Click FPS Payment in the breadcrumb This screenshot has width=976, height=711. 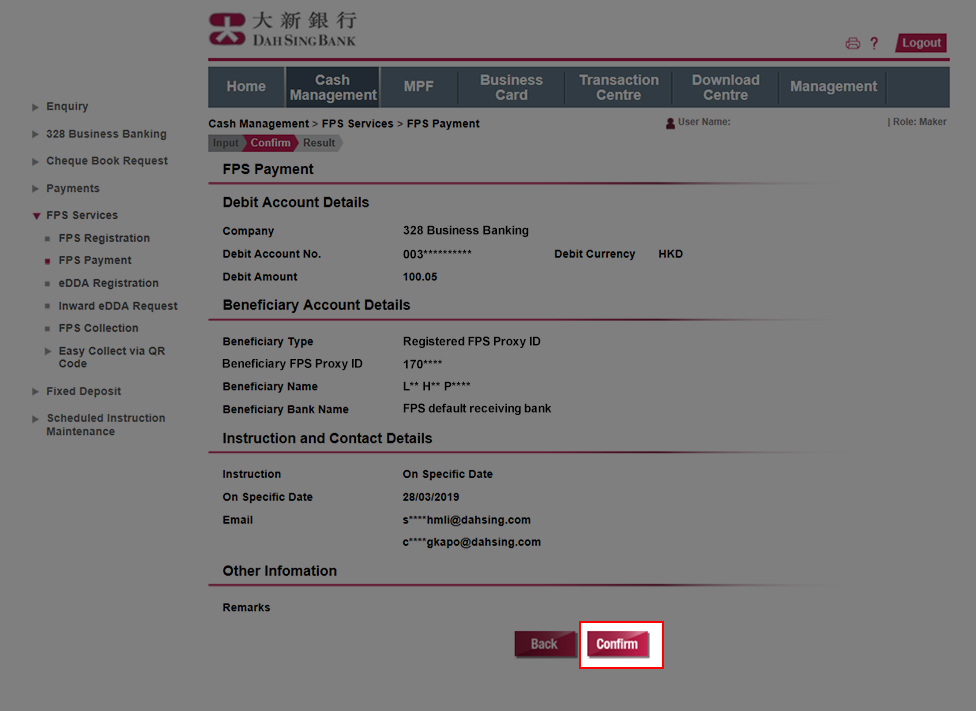click(x=443, y=124)
